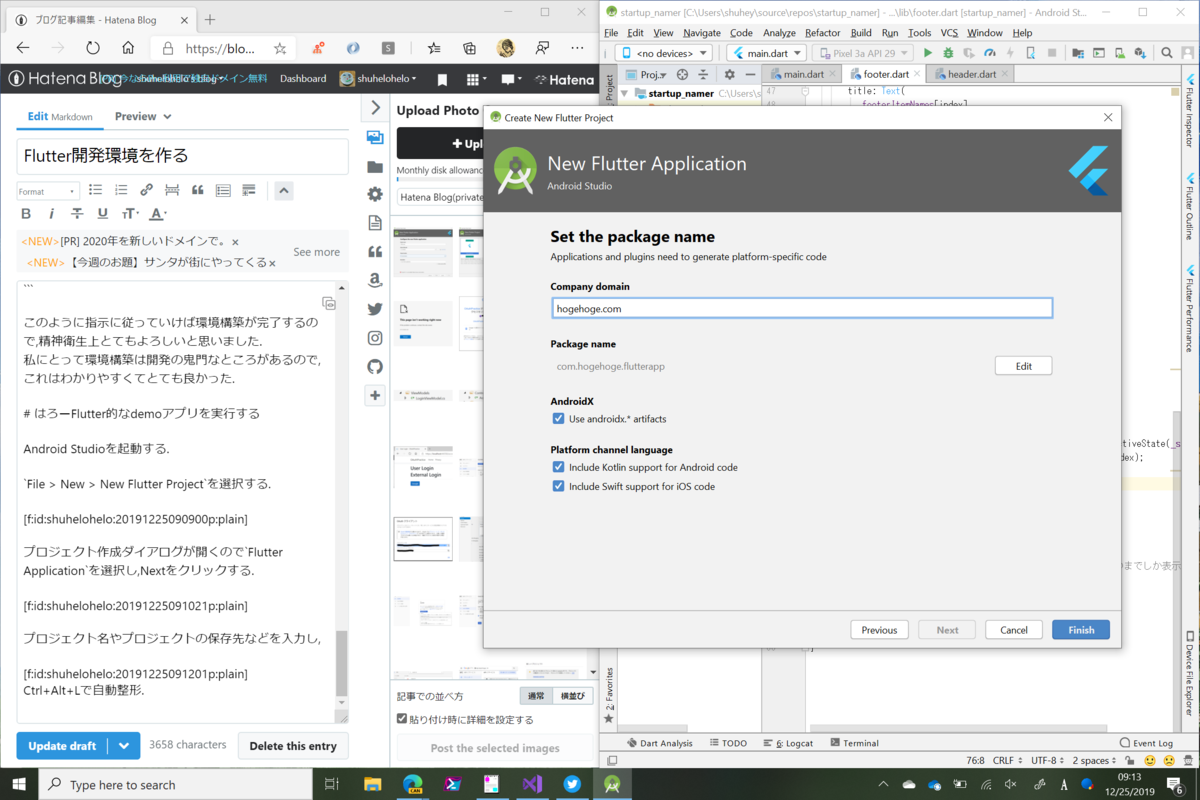Toggle Include Kotlin support for Android code
The width and height of the screenshot is (1200, 800).
559,467
